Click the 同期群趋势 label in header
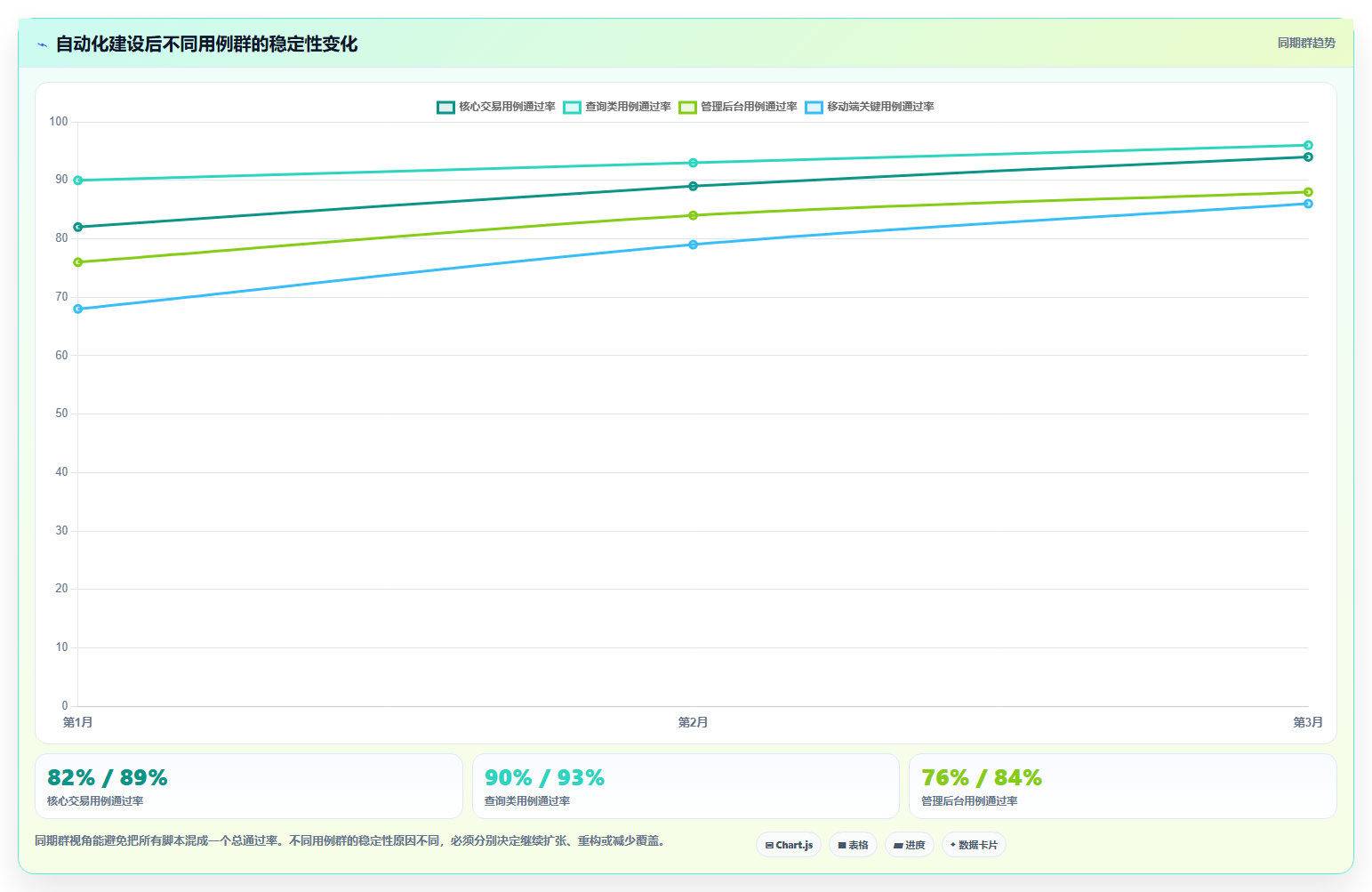 (1306, 43)
